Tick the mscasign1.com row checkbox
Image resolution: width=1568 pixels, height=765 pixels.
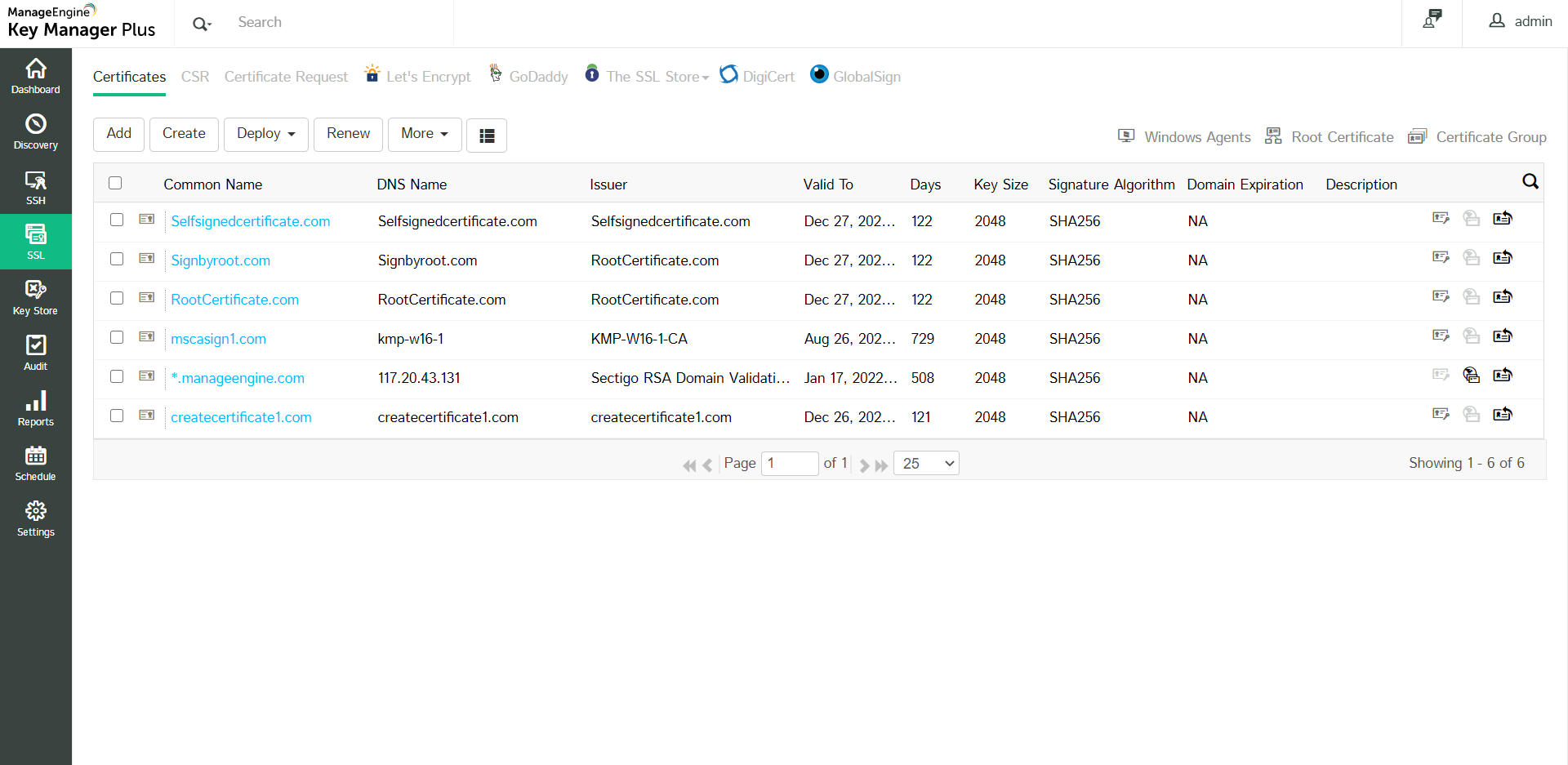117,338
